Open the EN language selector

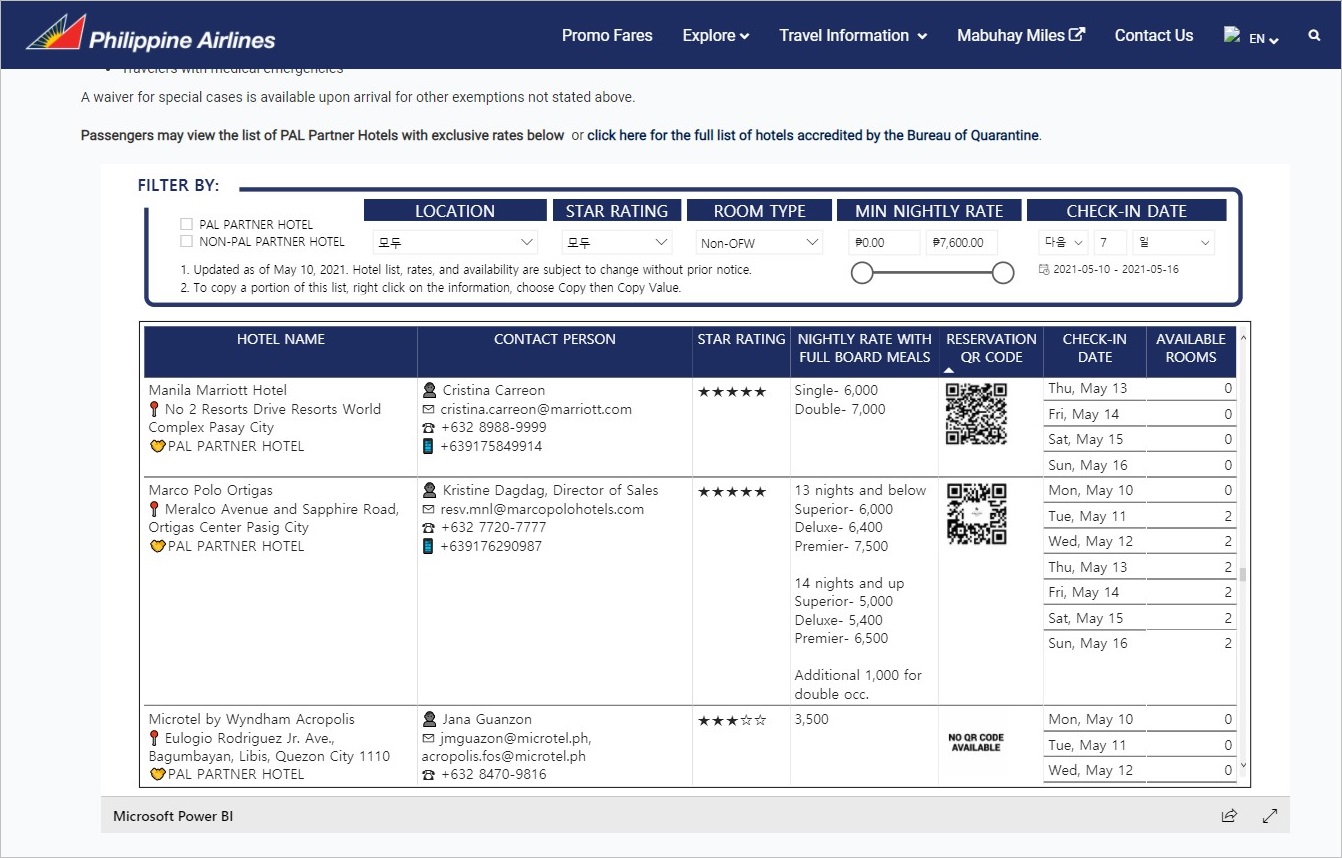pos(1264,39)
